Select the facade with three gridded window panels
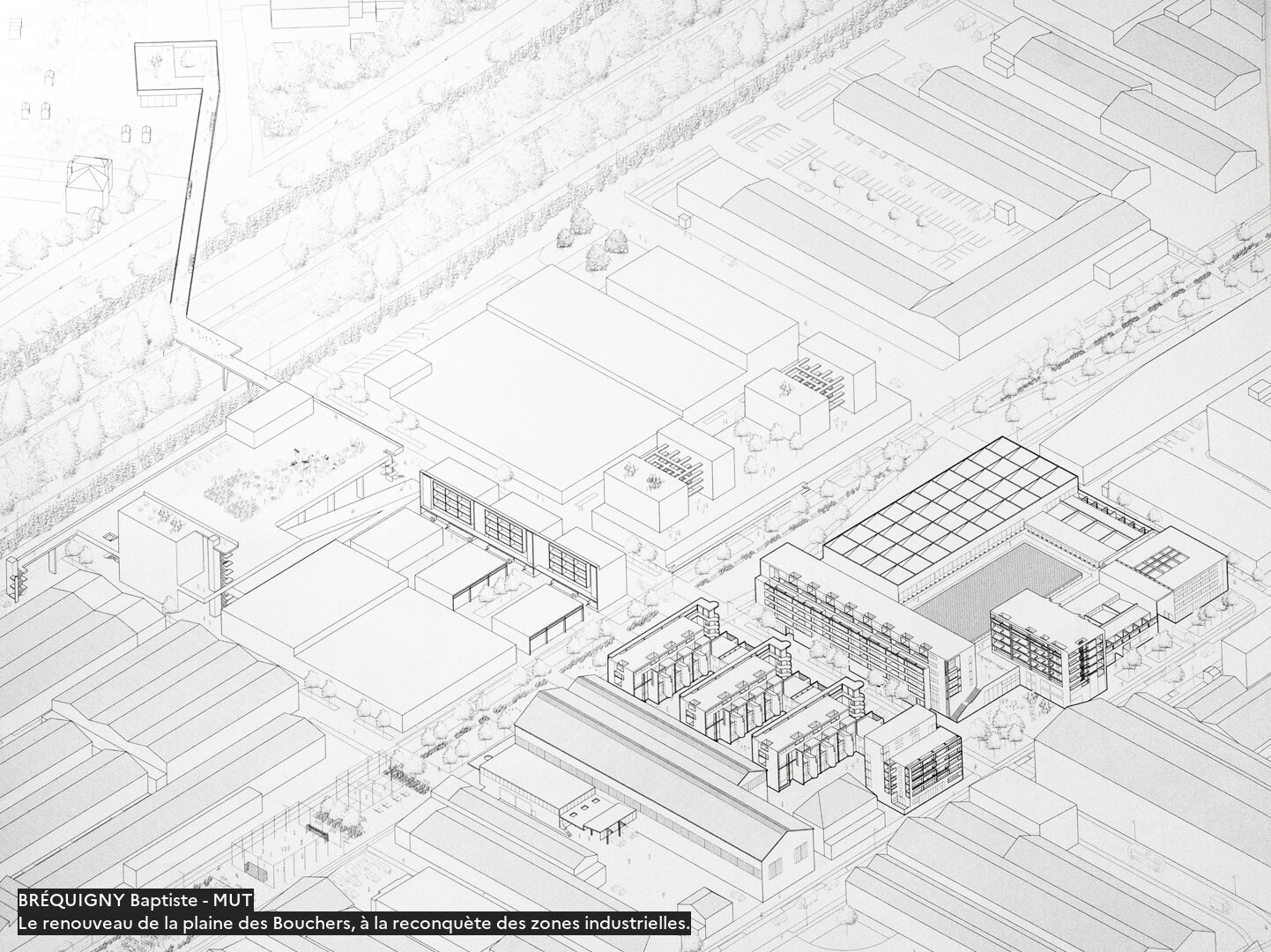Screen dimensions: 1271x952 pyautogui.click(x=507, y=531)
